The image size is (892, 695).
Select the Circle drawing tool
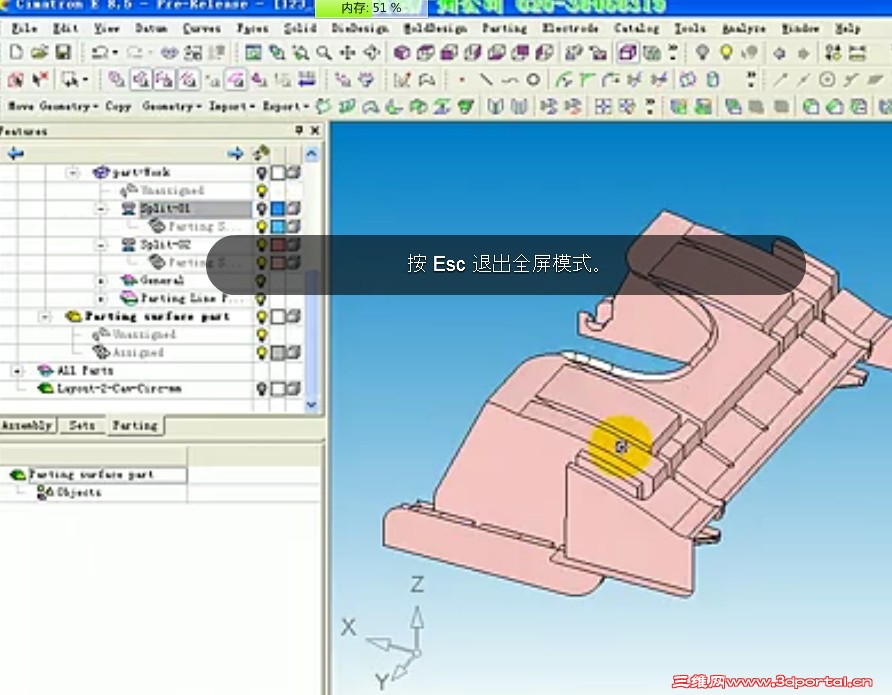pos(533,80)
